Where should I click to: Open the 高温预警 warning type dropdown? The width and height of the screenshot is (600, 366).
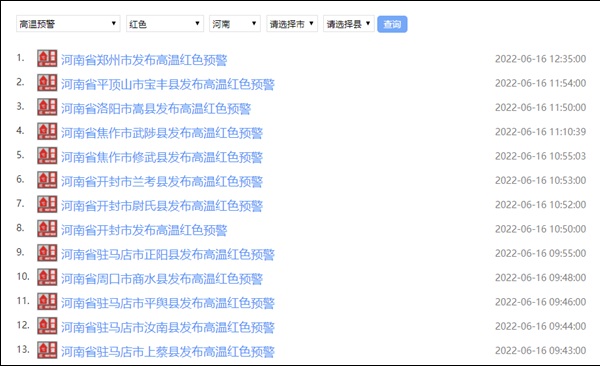point(68,24)
